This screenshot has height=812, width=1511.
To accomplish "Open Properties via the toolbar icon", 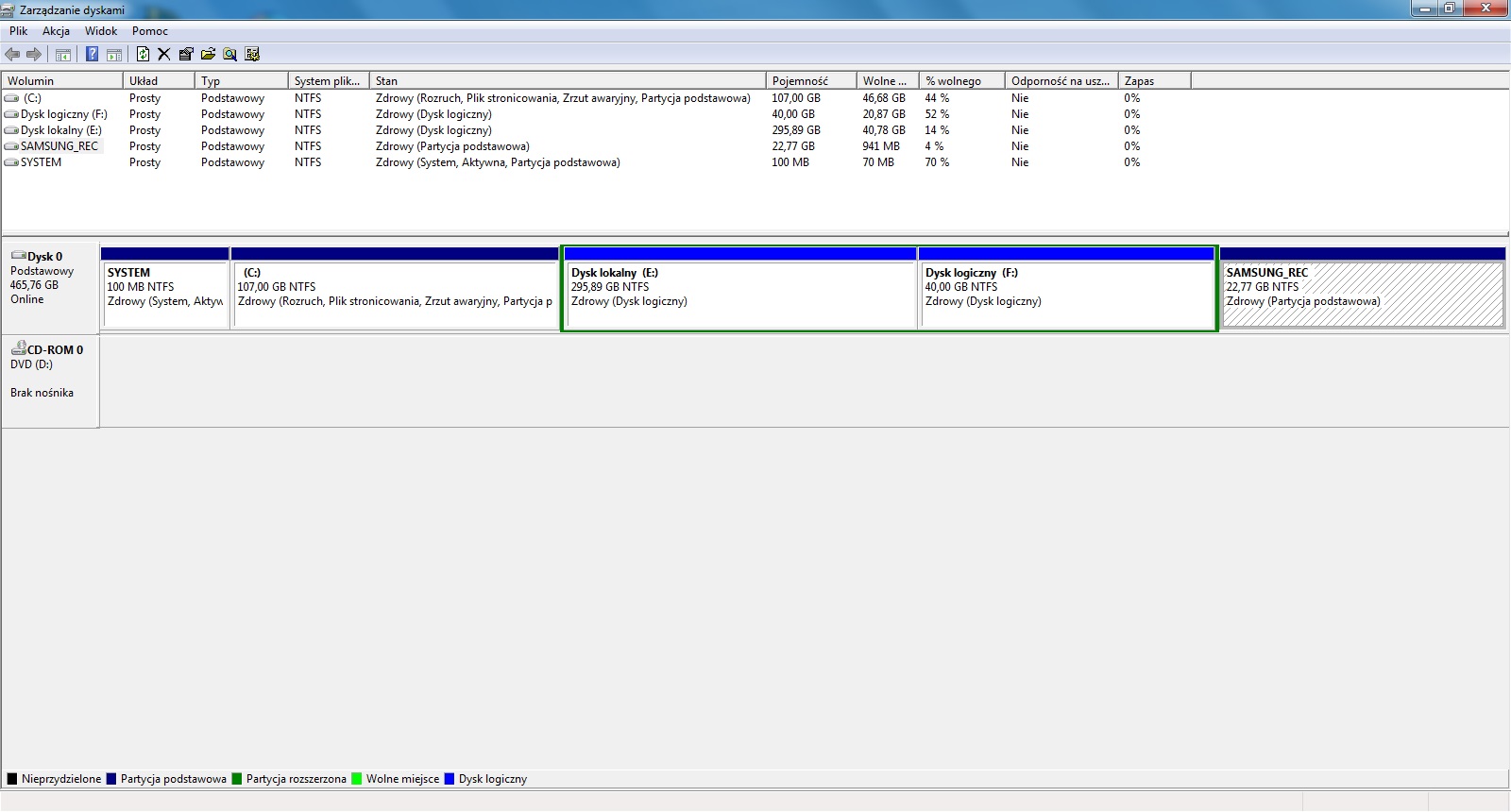I will (186, 55).
